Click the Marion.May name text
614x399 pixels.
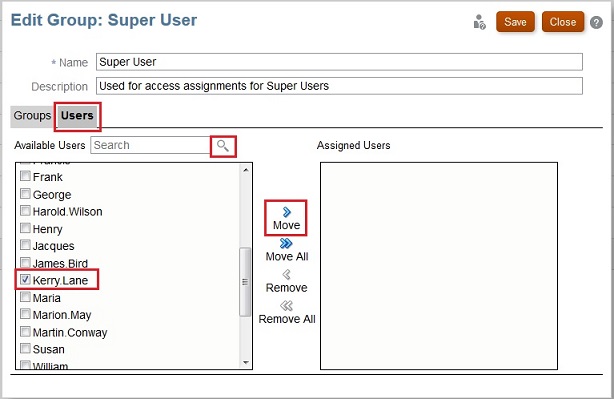[62, 315]
